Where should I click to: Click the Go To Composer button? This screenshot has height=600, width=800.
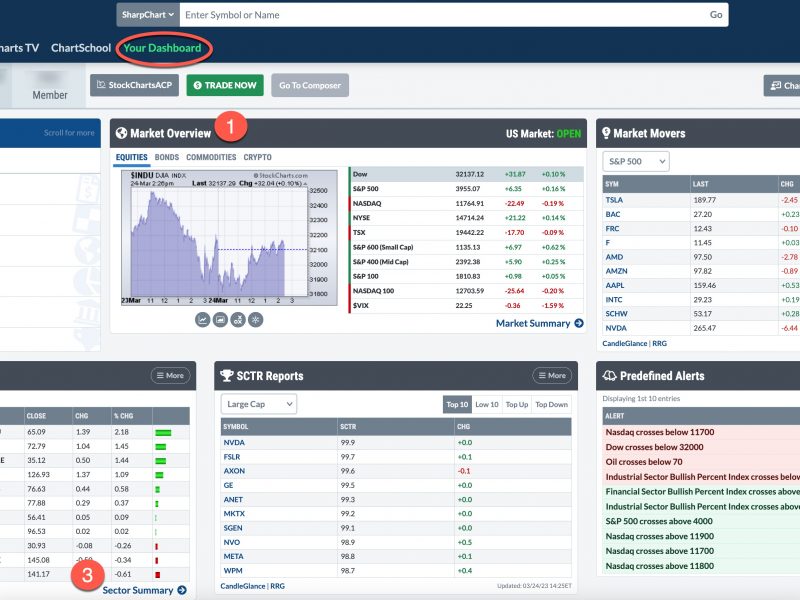pos(310,85)
